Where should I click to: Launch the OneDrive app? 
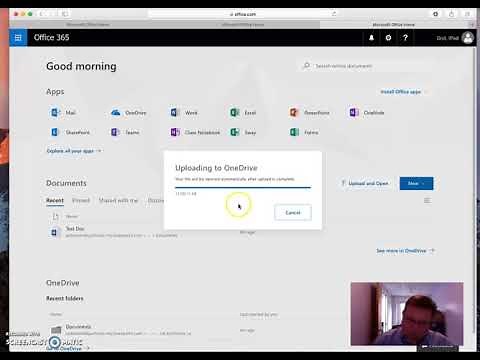coord(129,113)
